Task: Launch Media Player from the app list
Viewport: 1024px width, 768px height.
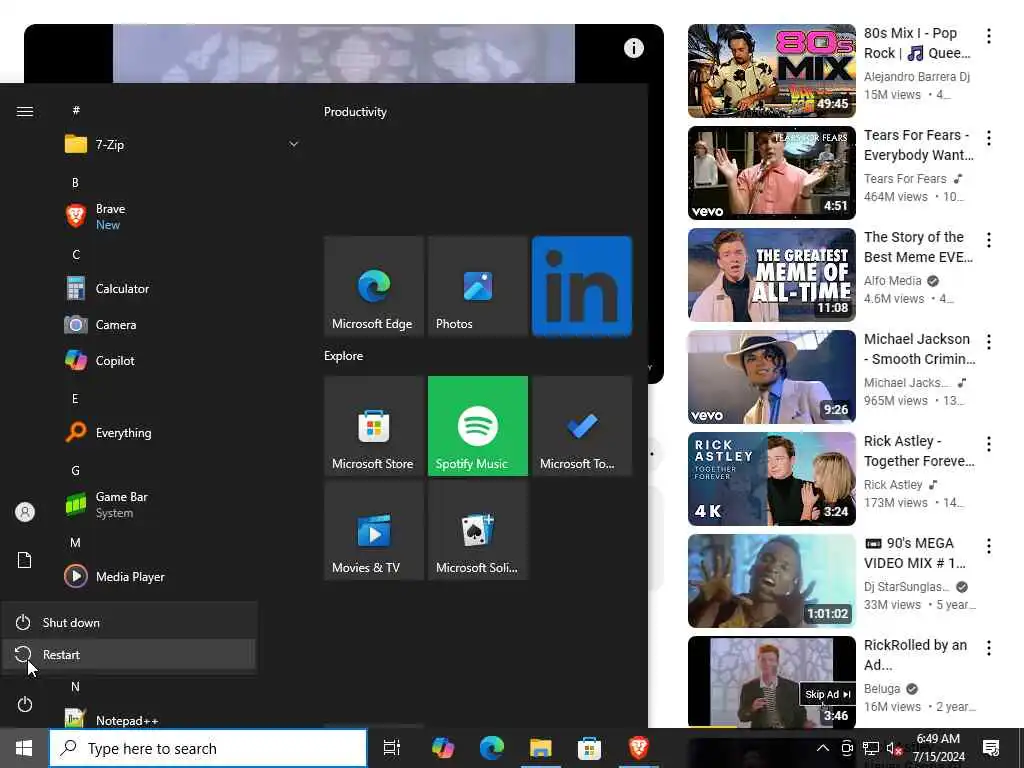Action: tap(129, 577)
